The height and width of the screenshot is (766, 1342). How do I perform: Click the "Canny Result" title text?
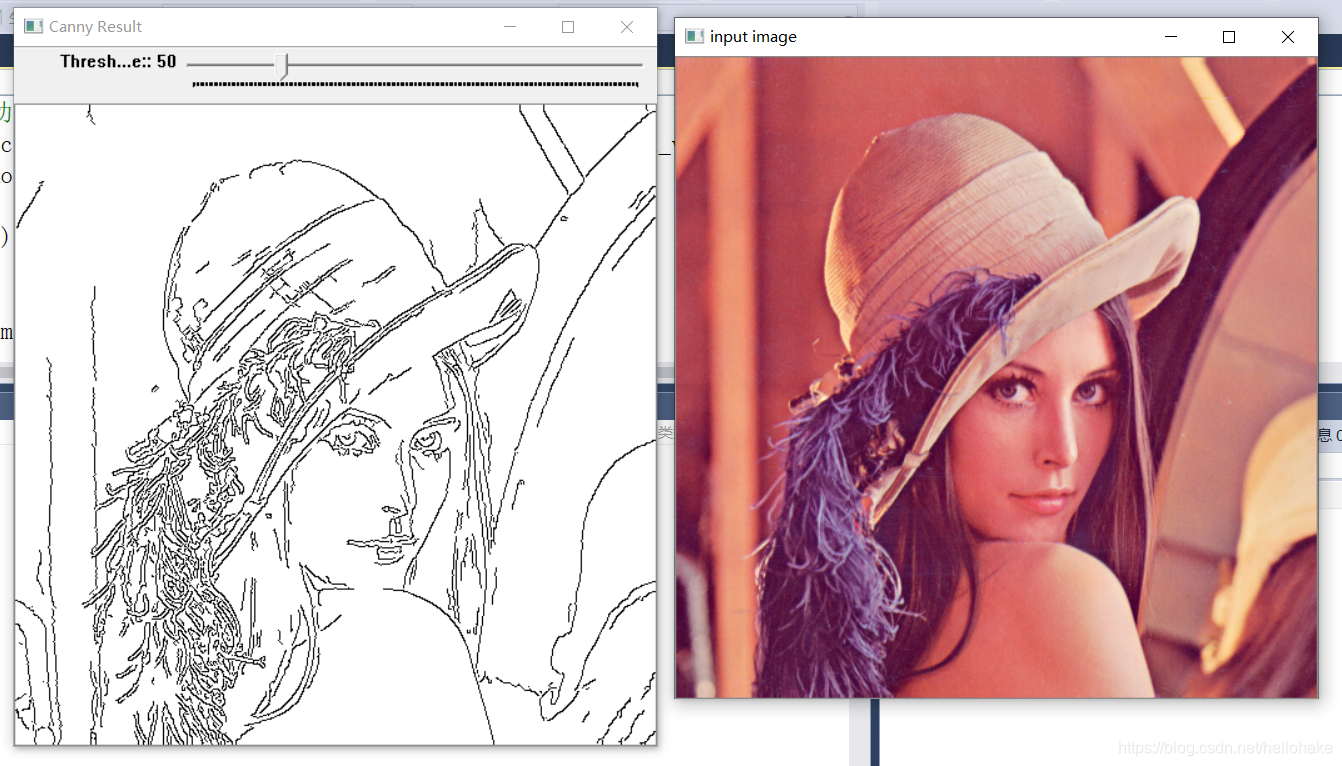tap(96, 27)
